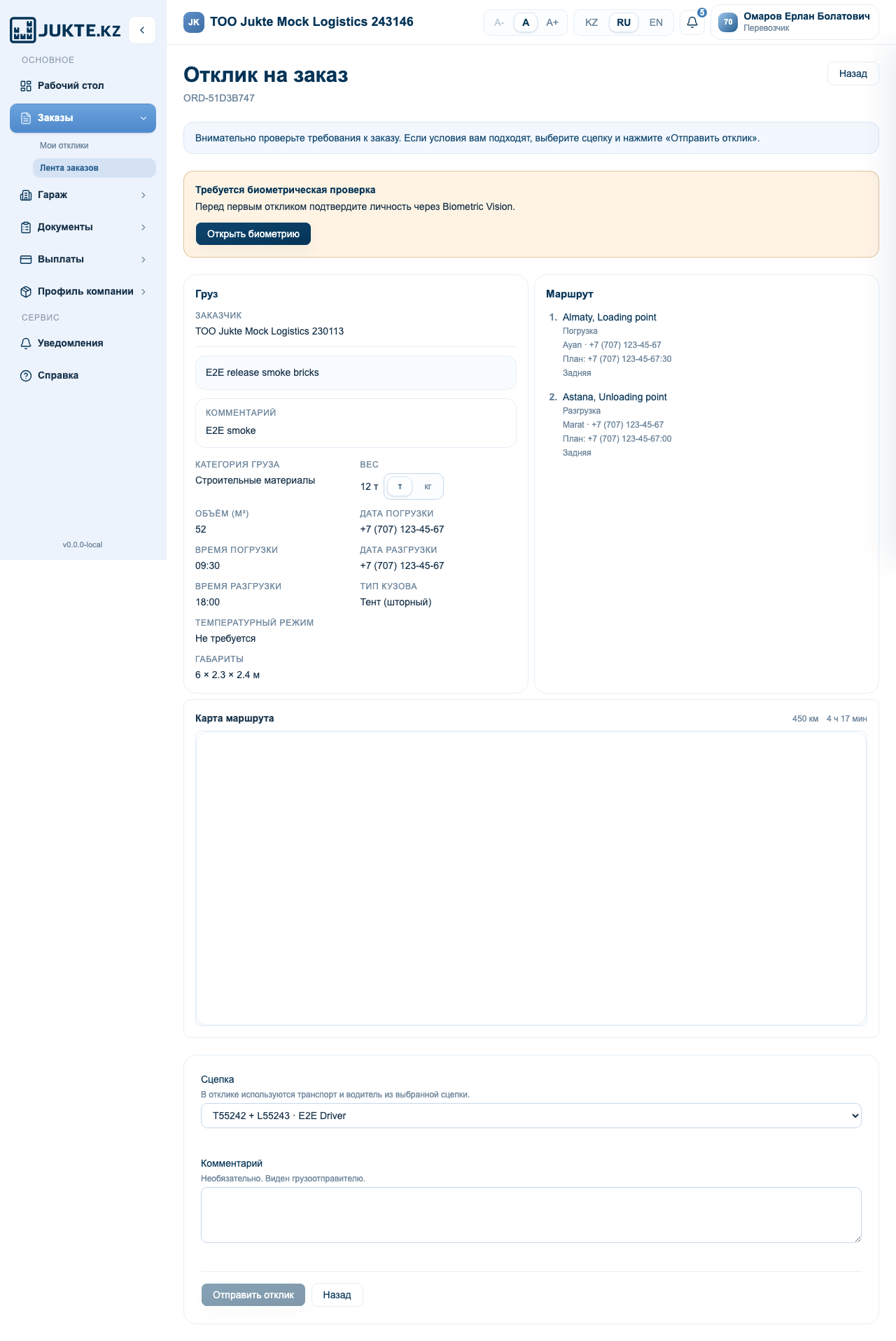The image size is (896, 1341).
Task: Click the Заказы document icon
Action: coord(26,118)
